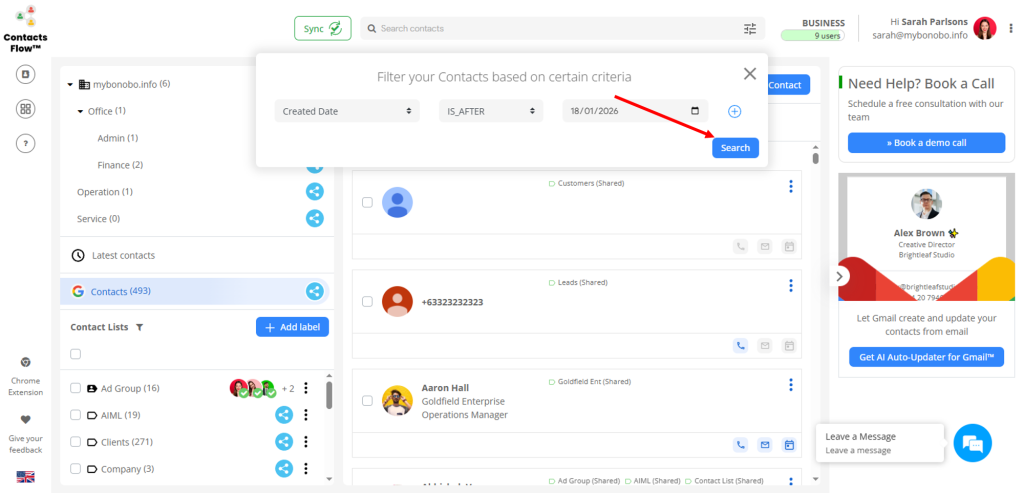Click phone icon on Aaron Hall's card
The image size is (1024, 493).
click(740, 445)
